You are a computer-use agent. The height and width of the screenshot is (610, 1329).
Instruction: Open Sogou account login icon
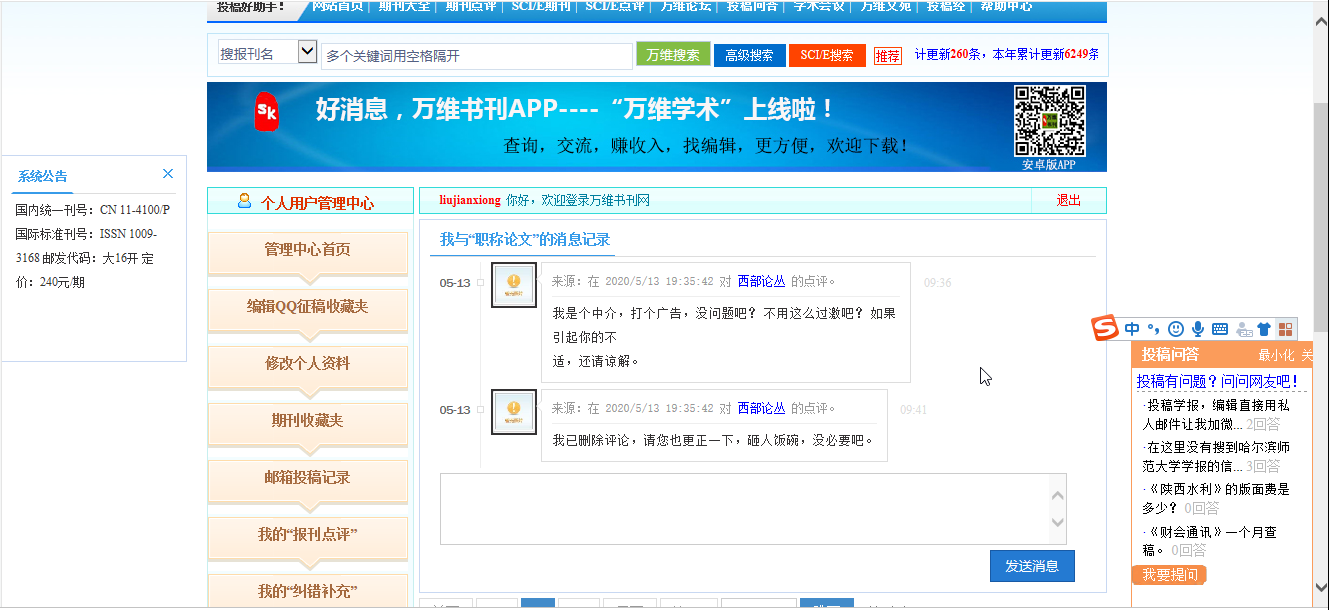1243,328
